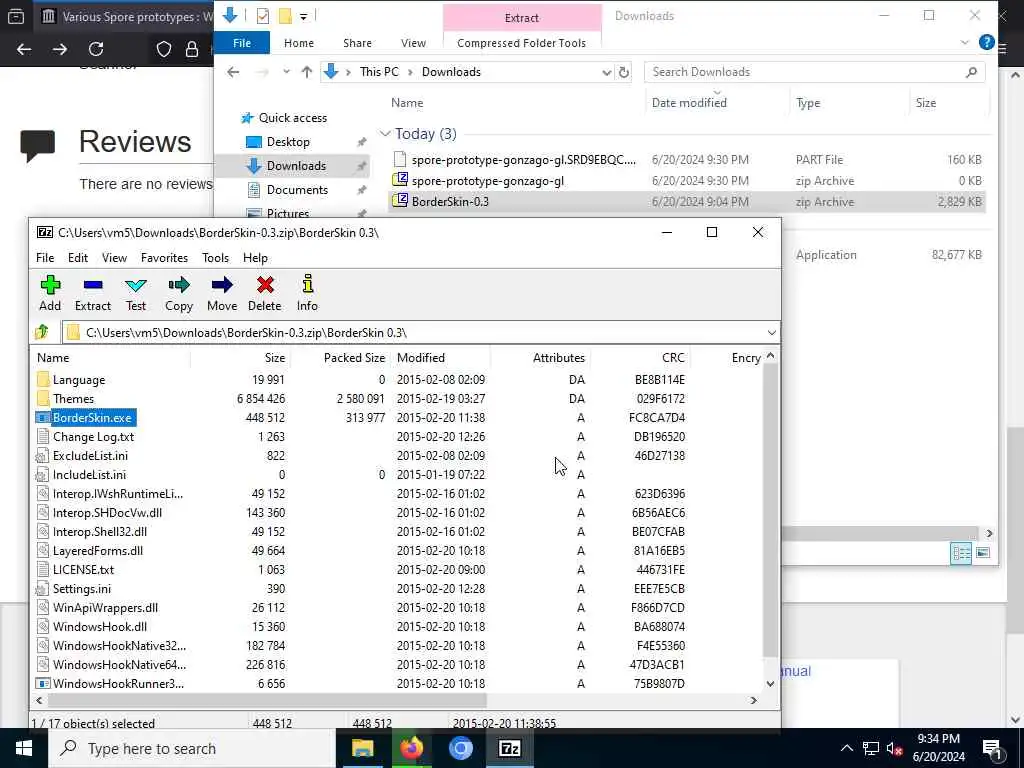Open the Explorer Home ribbon tab

(299, 43)
